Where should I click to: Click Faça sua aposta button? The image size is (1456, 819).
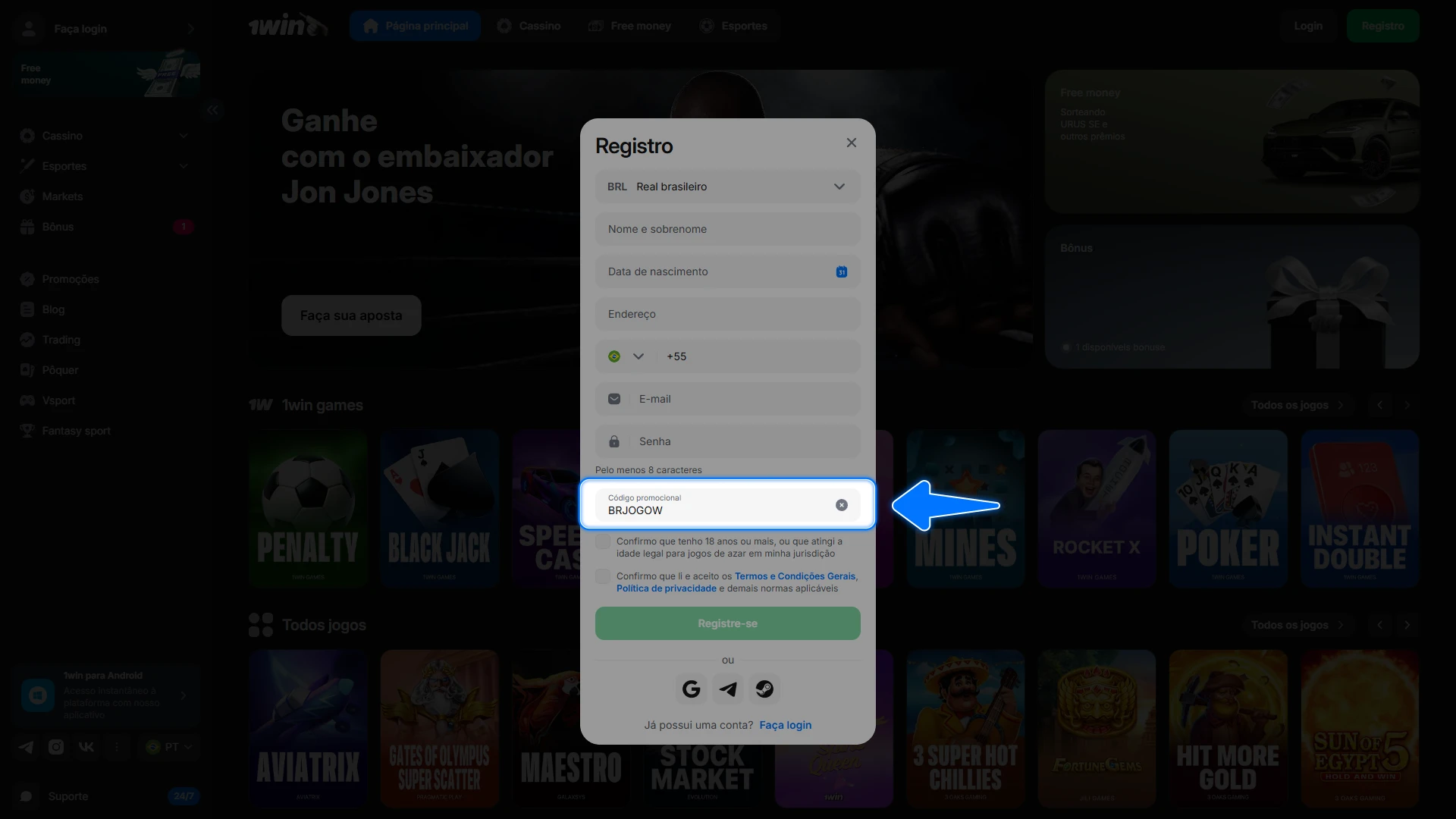click(351, 315)
